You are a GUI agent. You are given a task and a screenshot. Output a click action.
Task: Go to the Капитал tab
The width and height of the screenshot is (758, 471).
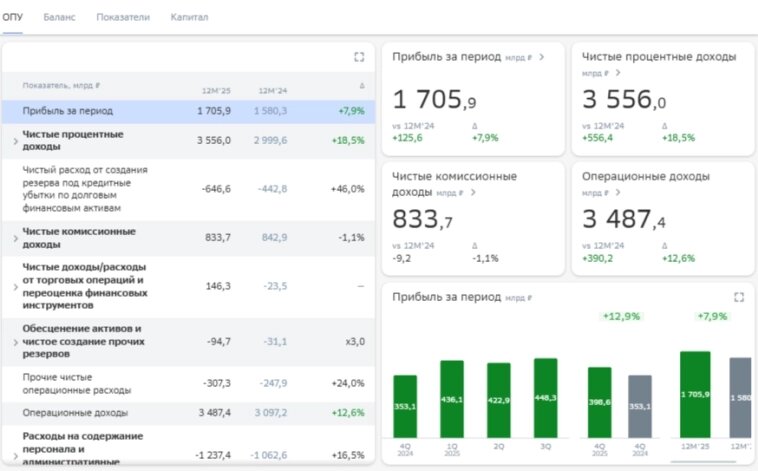[x=189, y=17]
